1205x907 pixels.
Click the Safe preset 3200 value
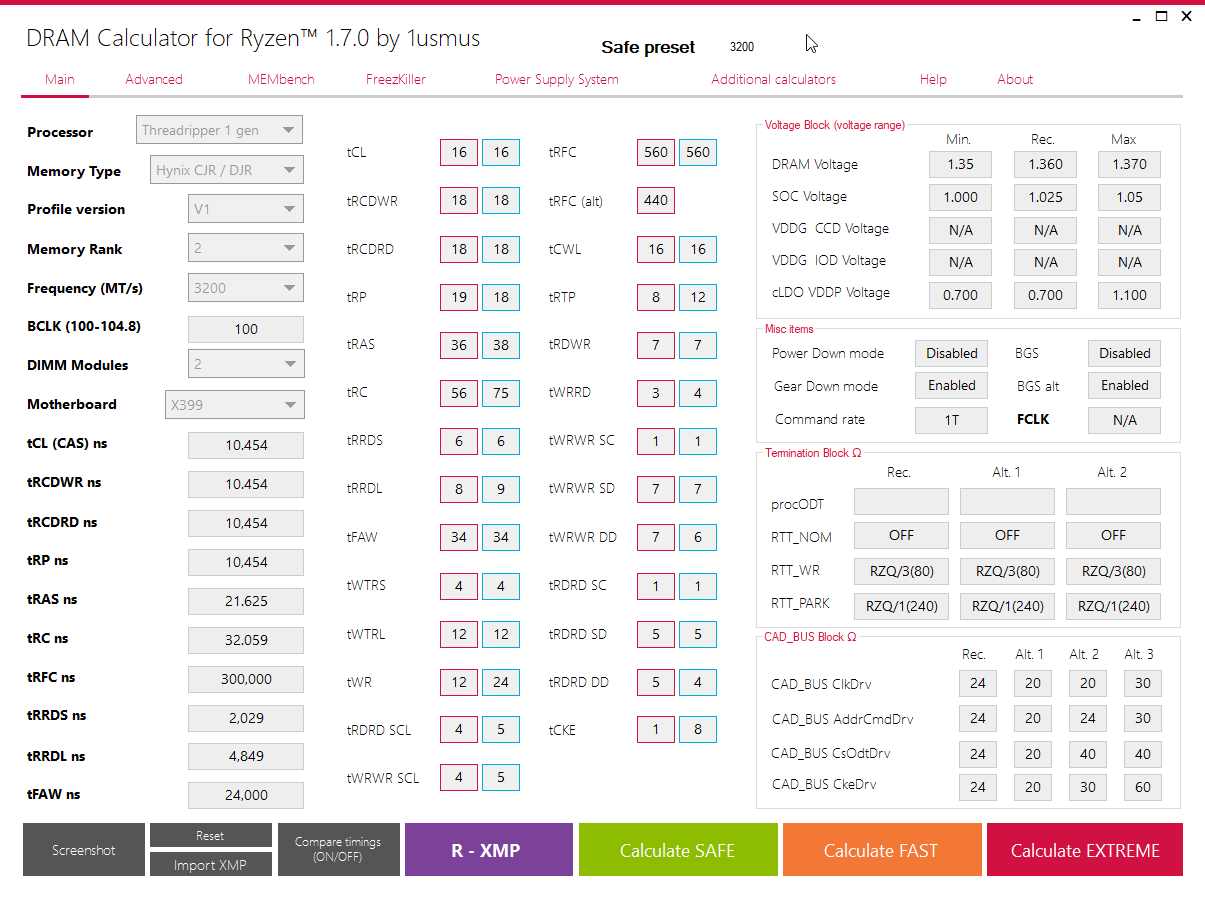[x=742, y=47]
